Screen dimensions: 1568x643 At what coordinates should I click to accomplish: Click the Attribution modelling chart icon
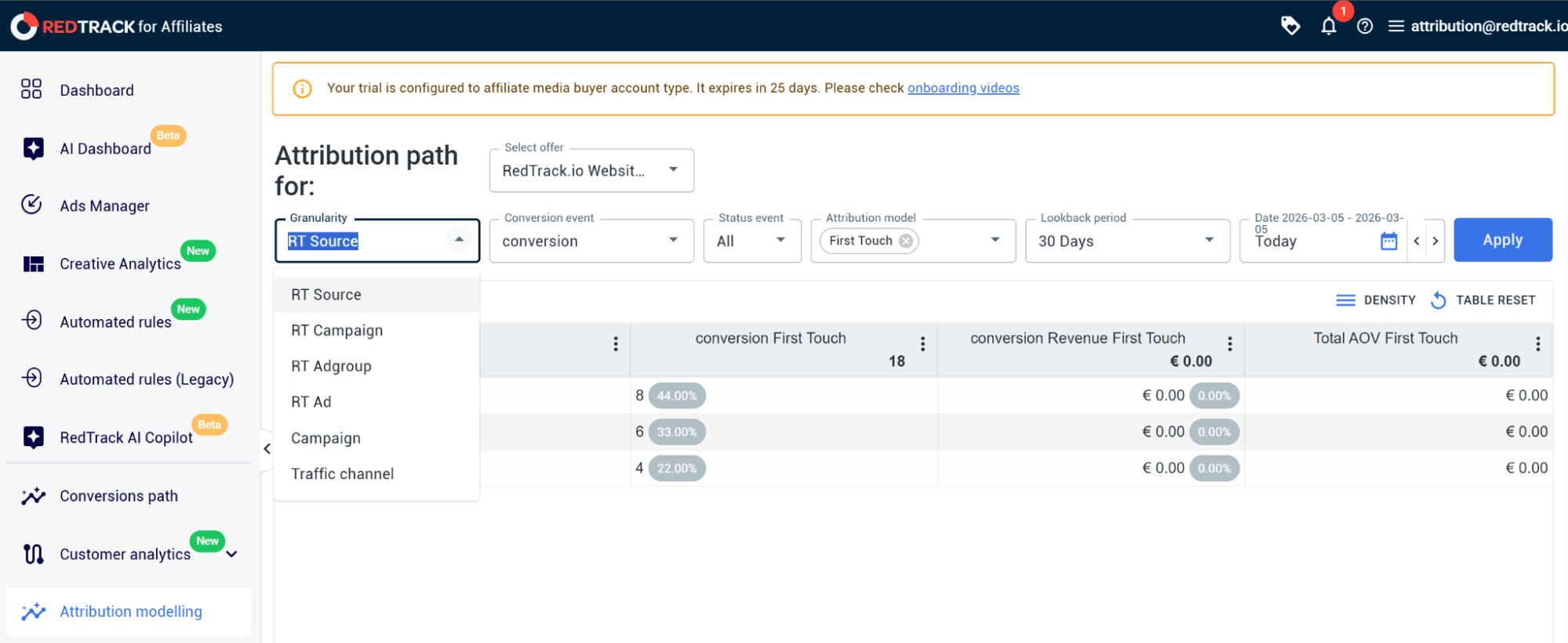pos(33,612)
